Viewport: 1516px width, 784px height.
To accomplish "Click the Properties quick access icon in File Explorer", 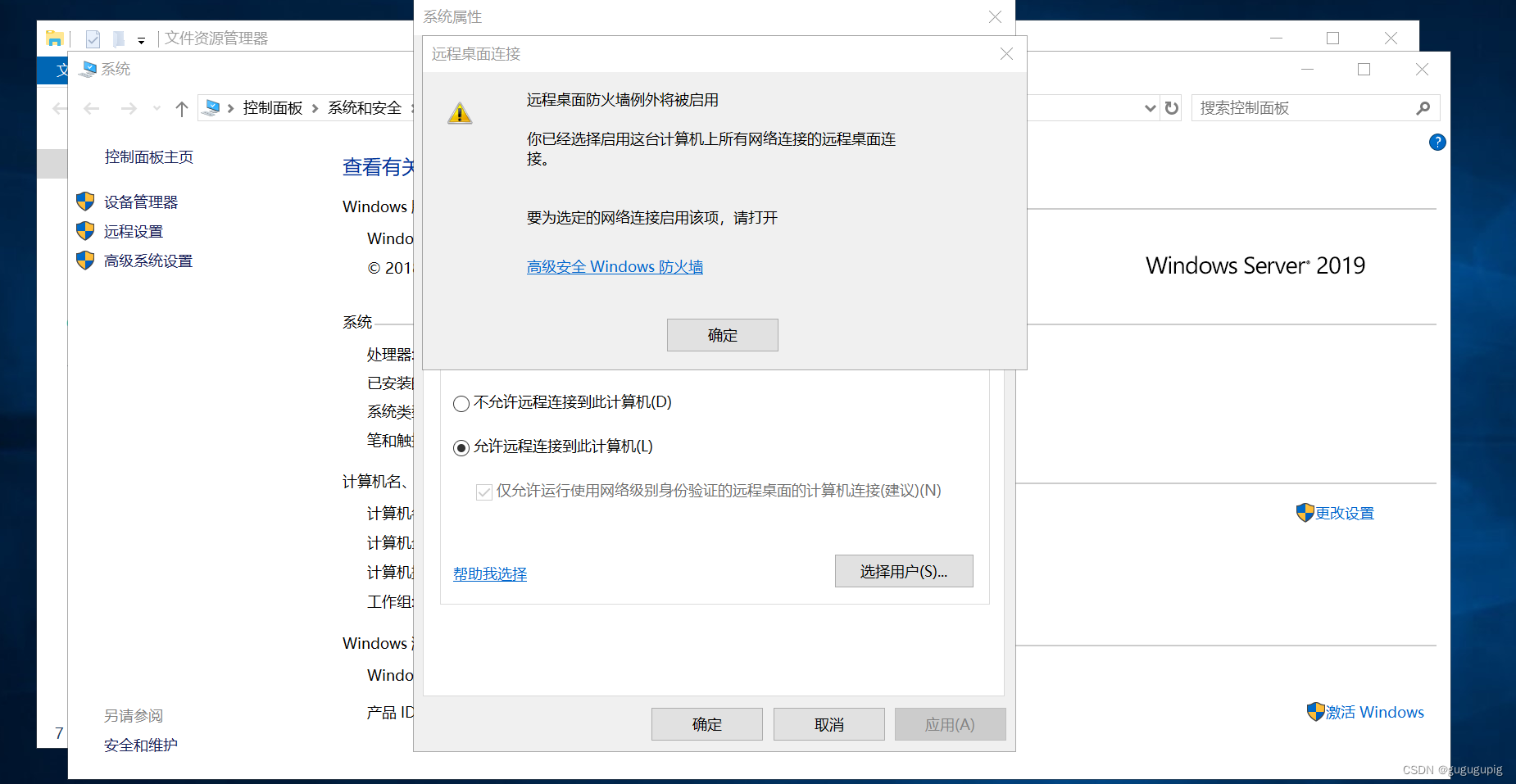I will pyautogui.click(x=93, y=39).
